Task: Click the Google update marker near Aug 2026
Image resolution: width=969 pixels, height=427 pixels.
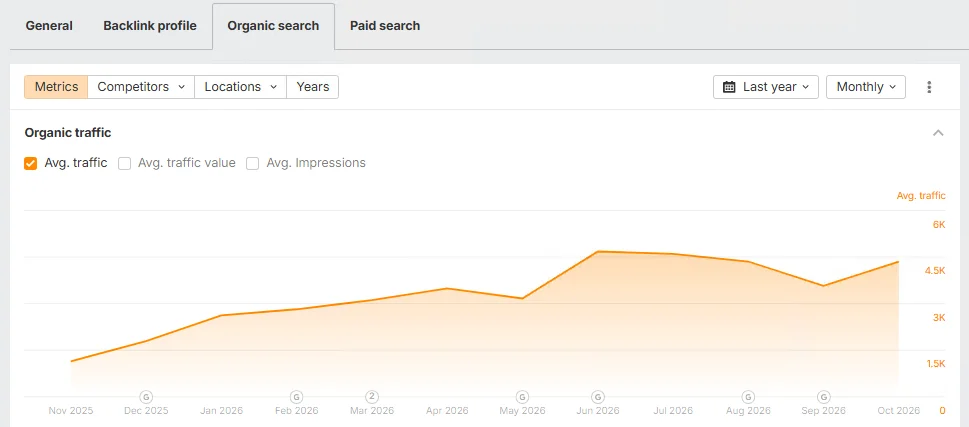Action: tap(748, 397)
